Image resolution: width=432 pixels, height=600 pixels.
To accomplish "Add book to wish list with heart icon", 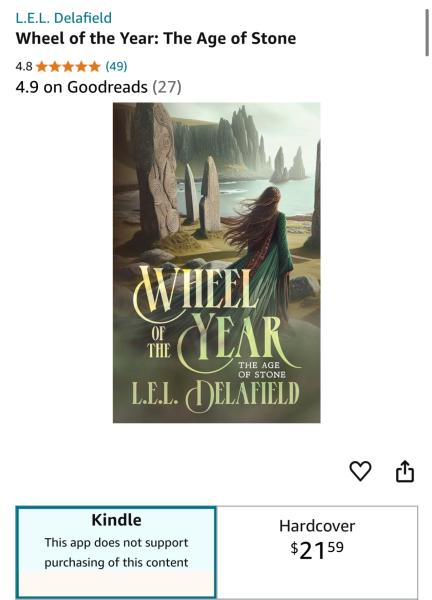I will point(360,471).
